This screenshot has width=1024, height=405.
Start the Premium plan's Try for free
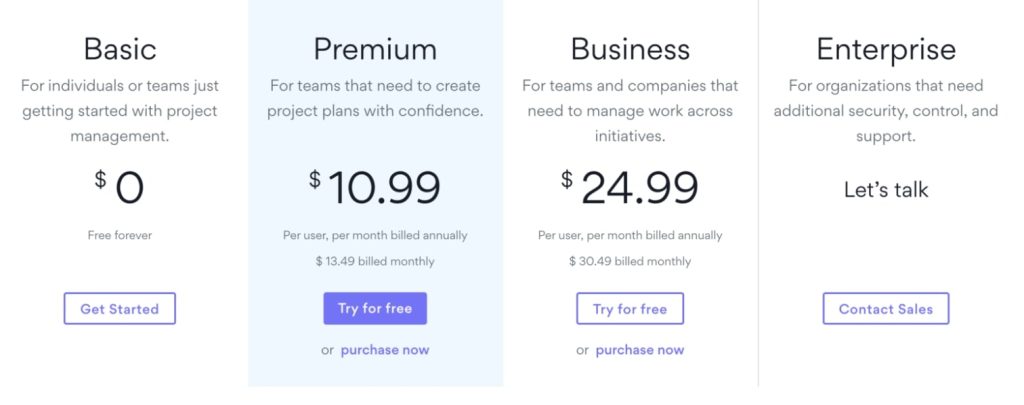pyautogui.click(x=375, y=308)
